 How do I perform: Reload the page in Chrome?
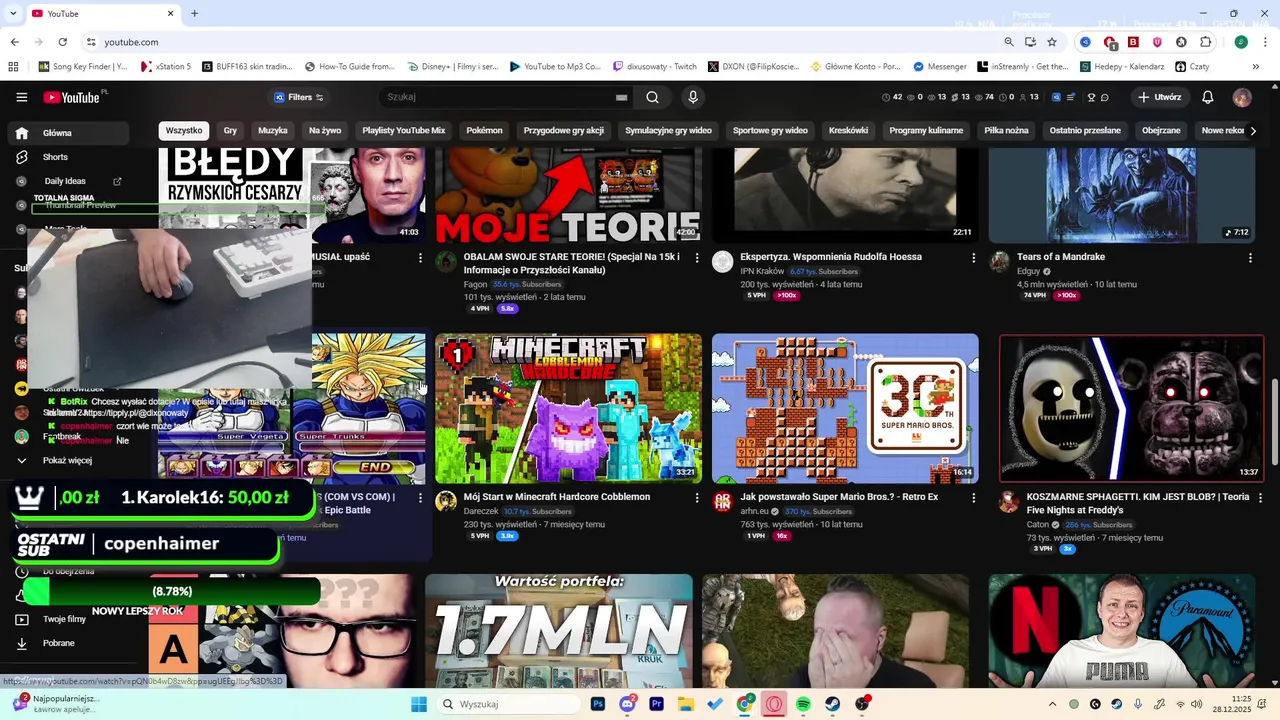[x=62, y=42]
